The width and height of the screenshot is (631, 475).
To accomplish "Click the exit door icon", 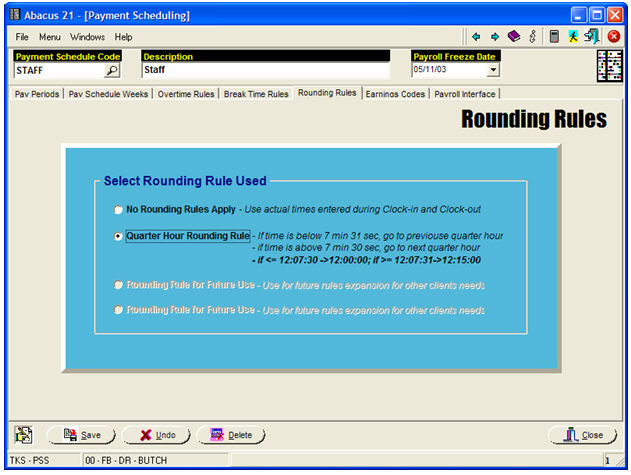I will point(591,37).
